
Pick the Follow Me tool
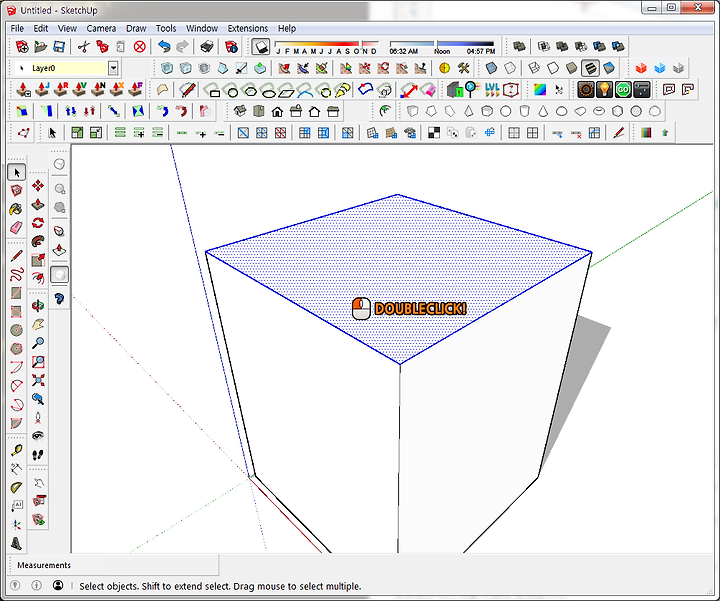point(38,242)
